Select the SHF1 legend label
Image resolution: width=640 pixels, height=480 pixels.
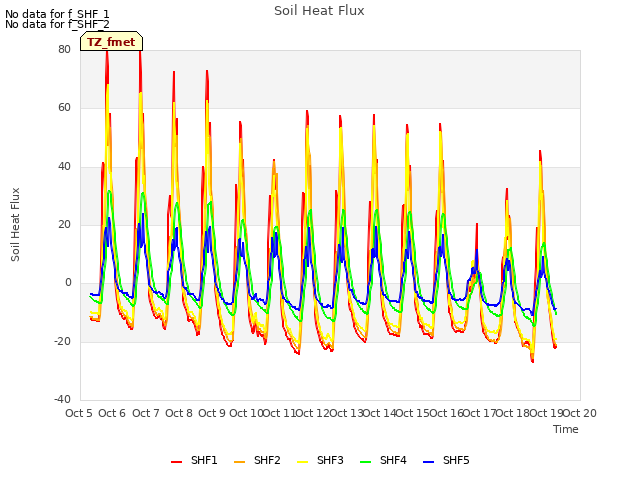click(204, 460)
